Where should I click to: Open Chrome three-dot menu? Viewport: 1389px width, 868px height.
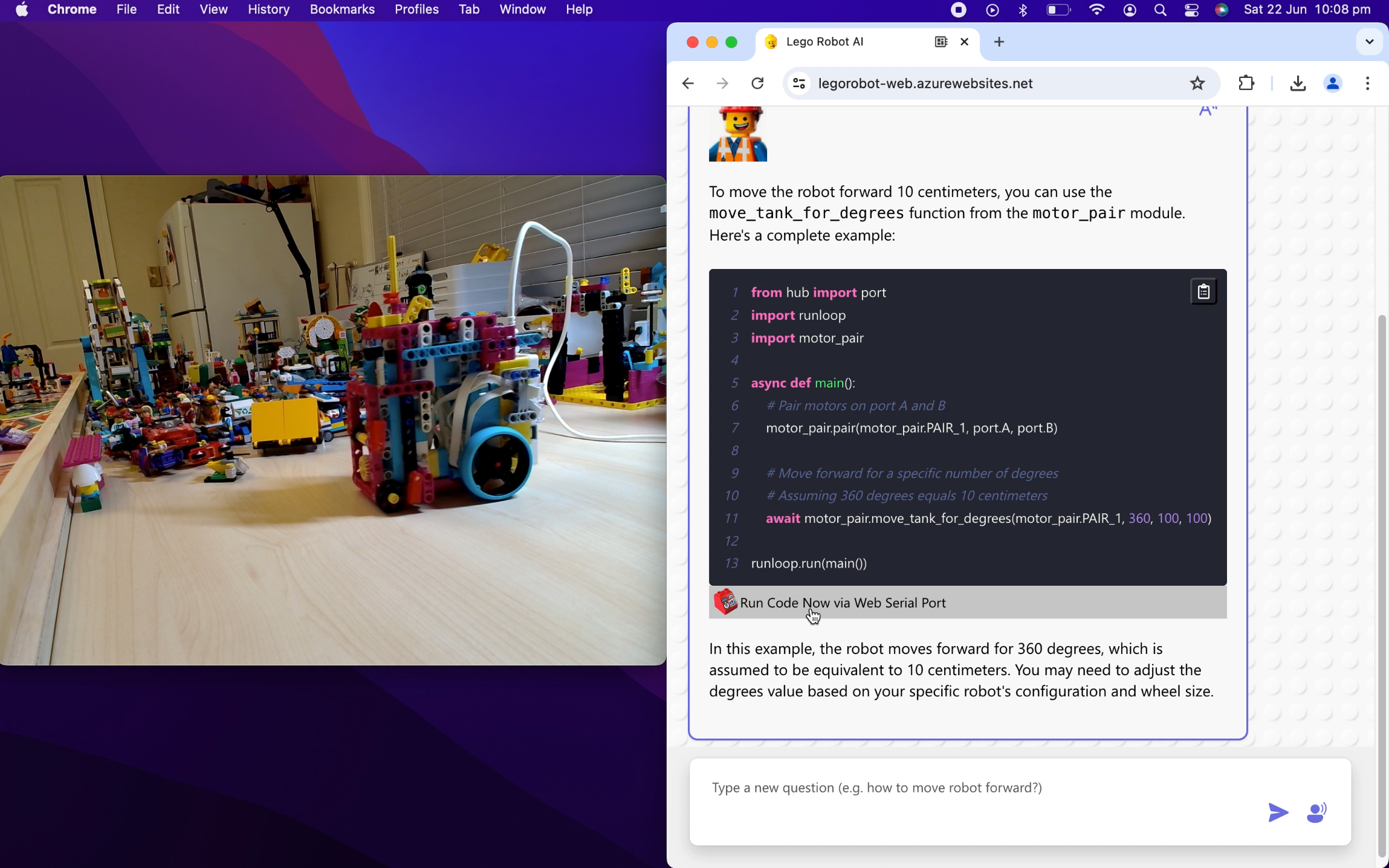point(1367,83)
